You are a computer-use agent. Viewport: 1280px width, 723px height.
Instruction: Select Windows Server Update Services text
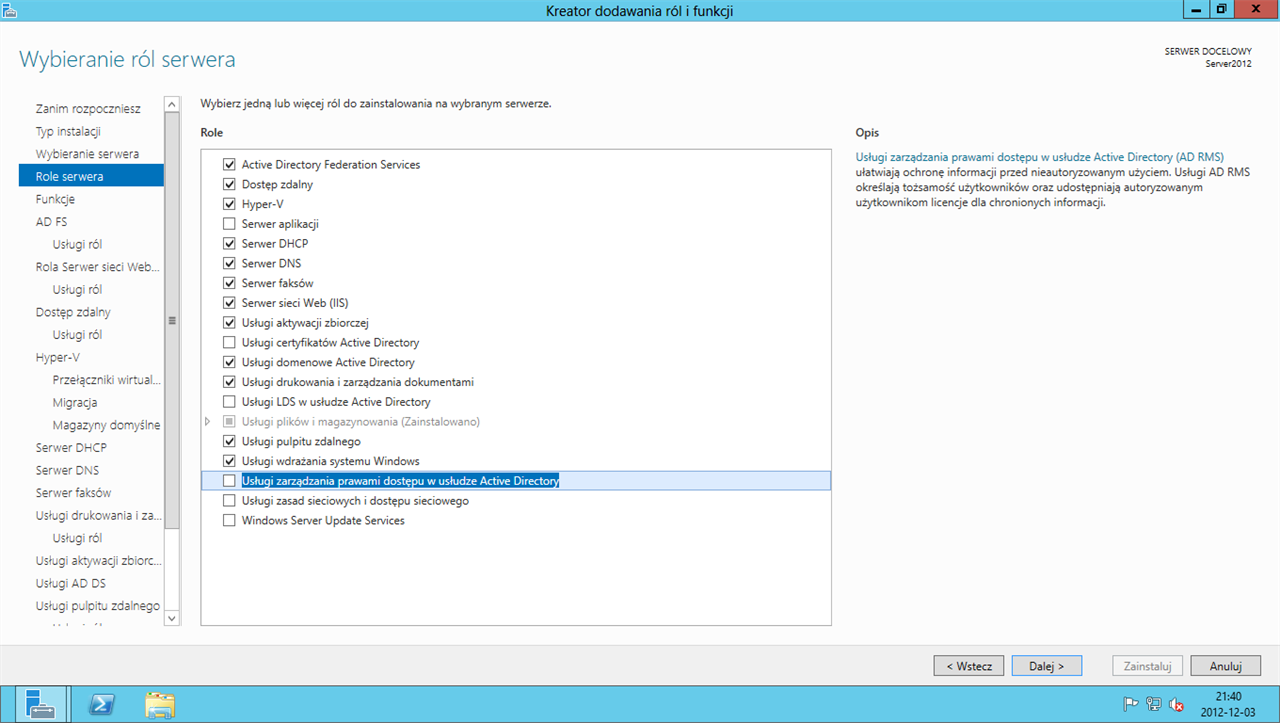point(323,521)
